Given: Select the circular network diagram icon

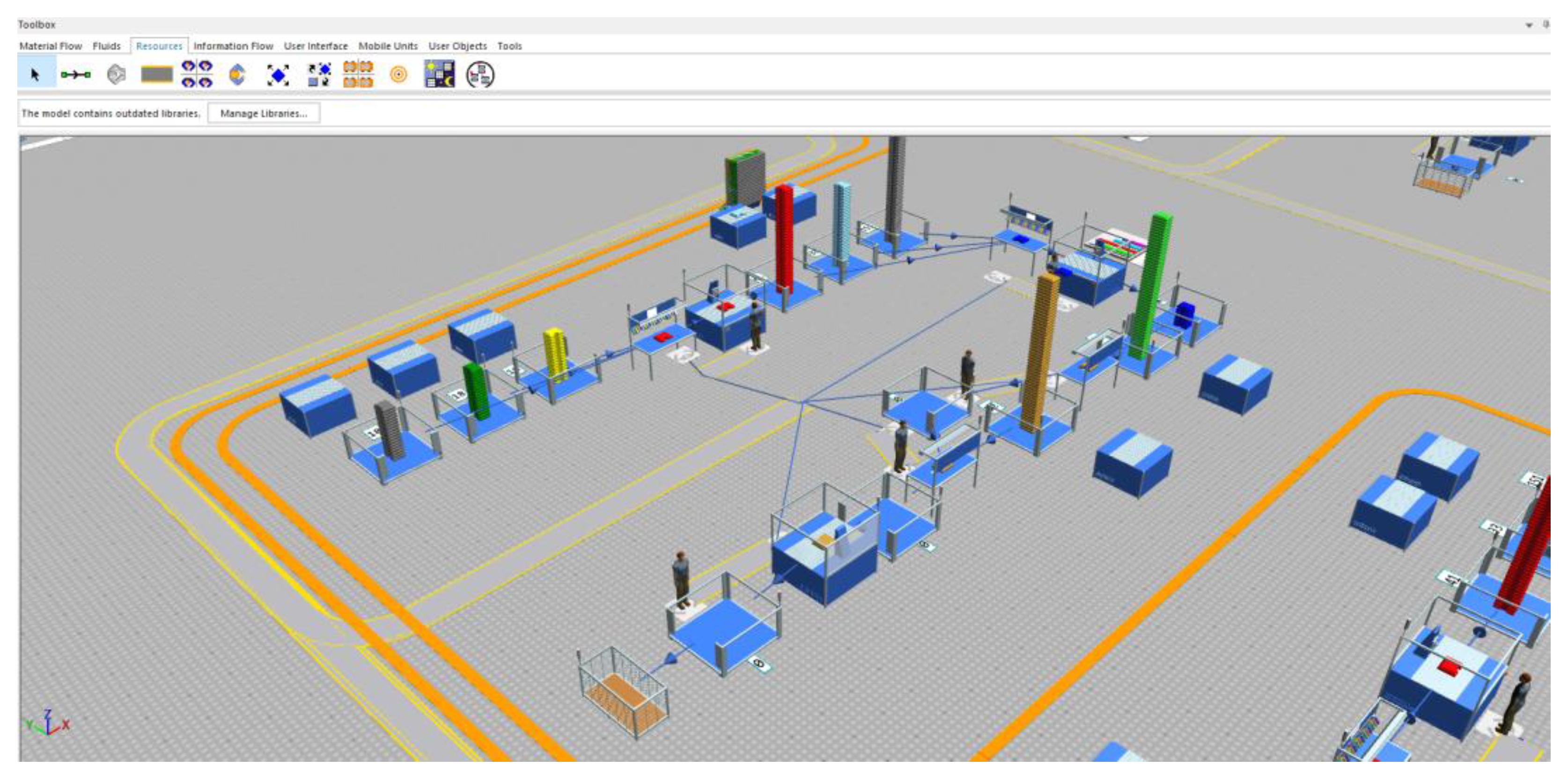Looking at the screenshot, I should [479, 75].
